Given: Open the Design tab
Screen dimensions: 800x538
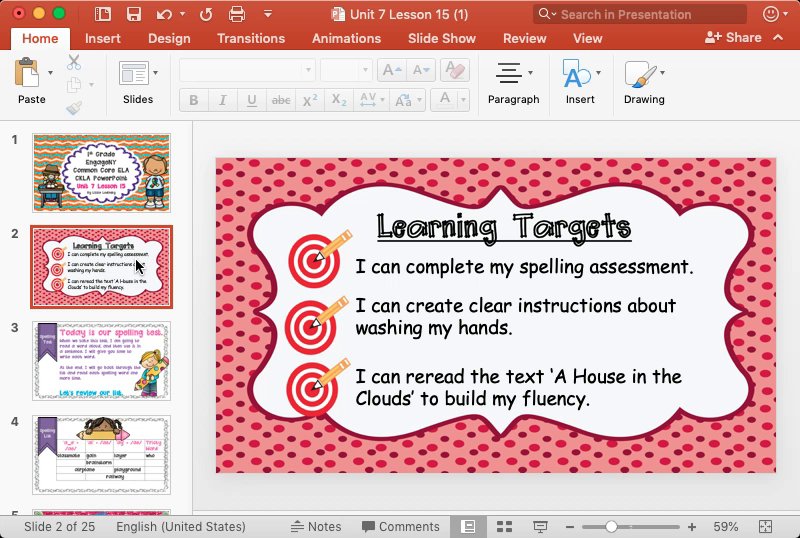Looking at the screenshot, I should (x=169, y=38).
